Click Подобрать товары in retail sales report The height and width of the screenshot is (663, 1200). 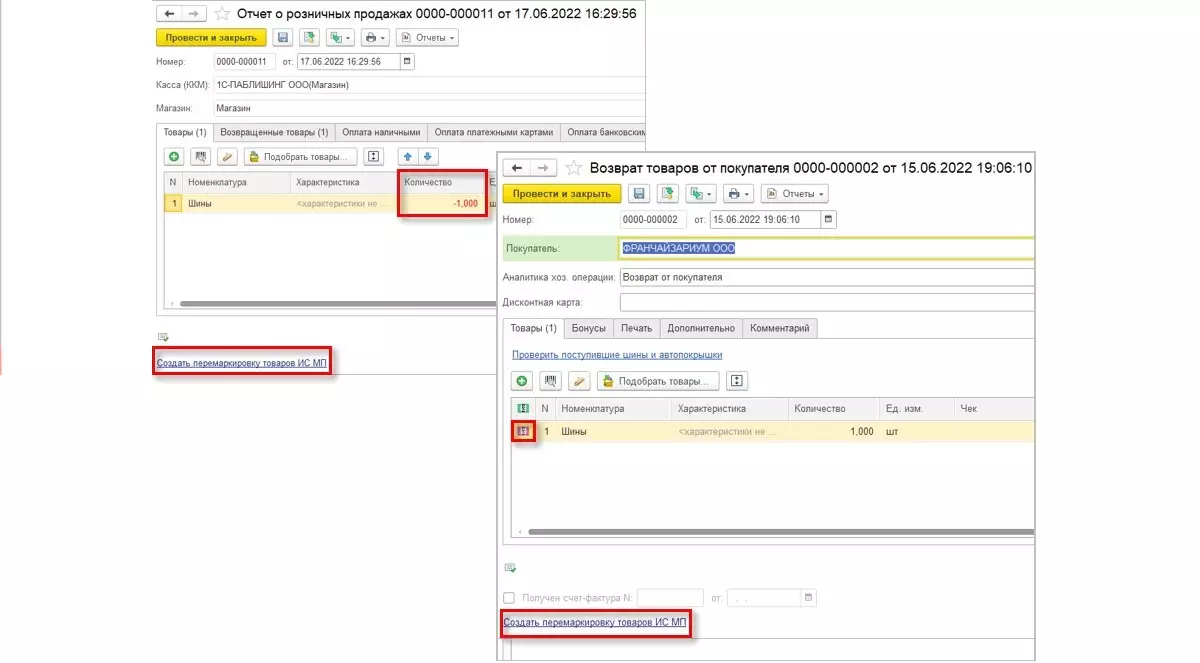click(x=300, y=157)
